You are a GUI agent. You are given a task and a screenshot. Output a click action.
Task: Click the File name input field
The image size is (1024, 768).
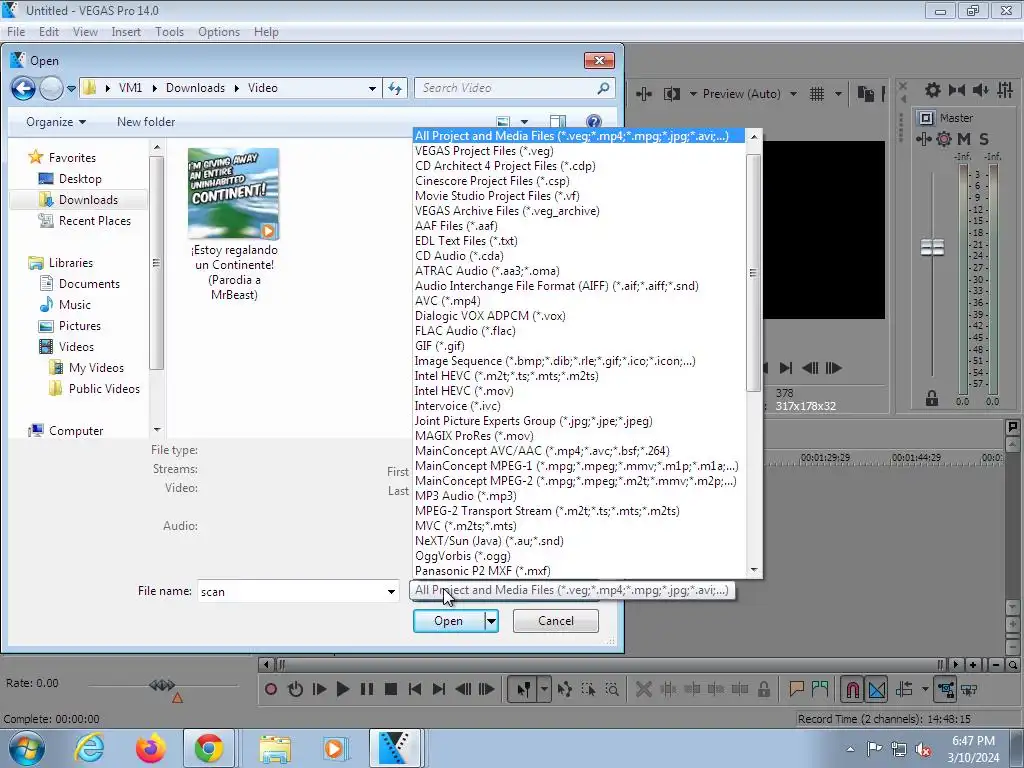click(x=291, y=592)
